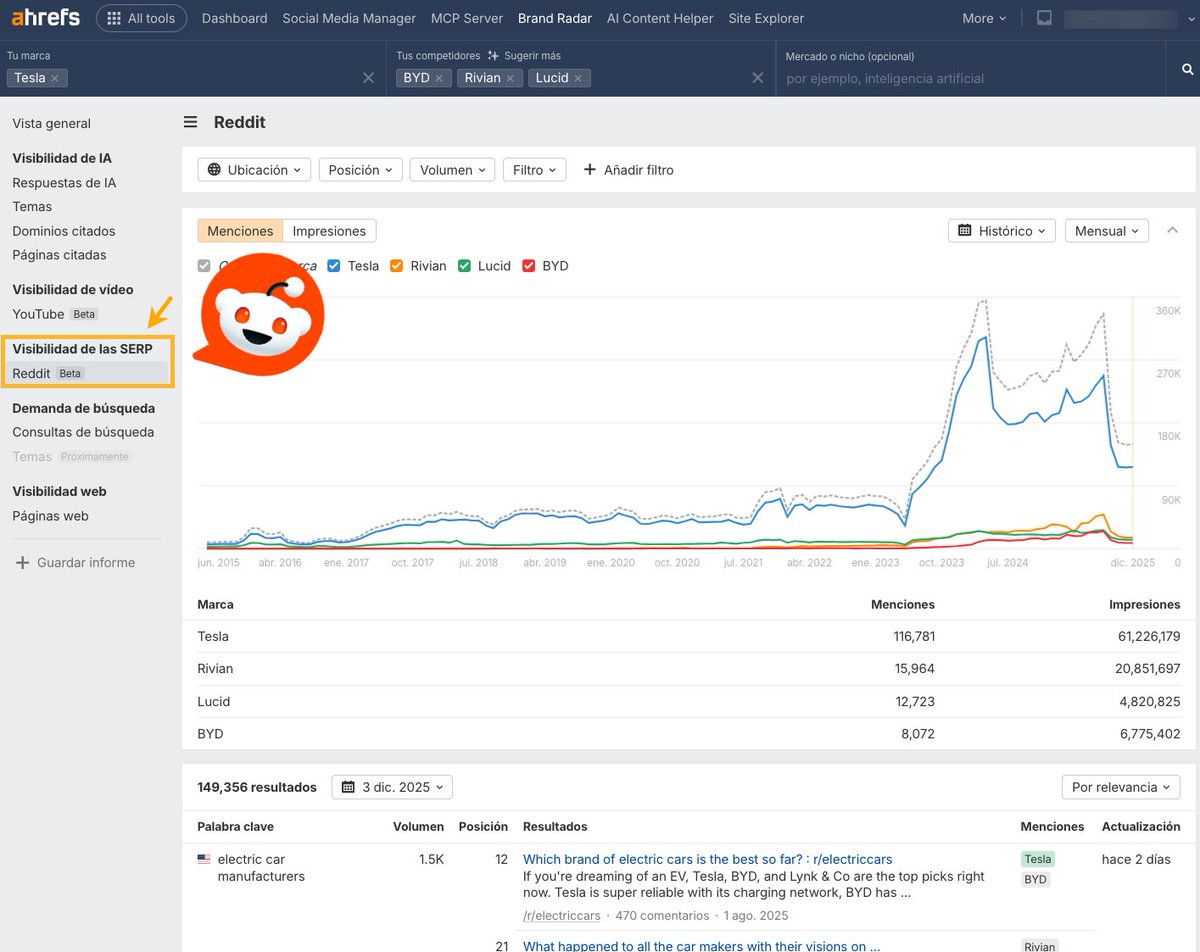Toggle the Rivian series checkbox

point(397,266)
